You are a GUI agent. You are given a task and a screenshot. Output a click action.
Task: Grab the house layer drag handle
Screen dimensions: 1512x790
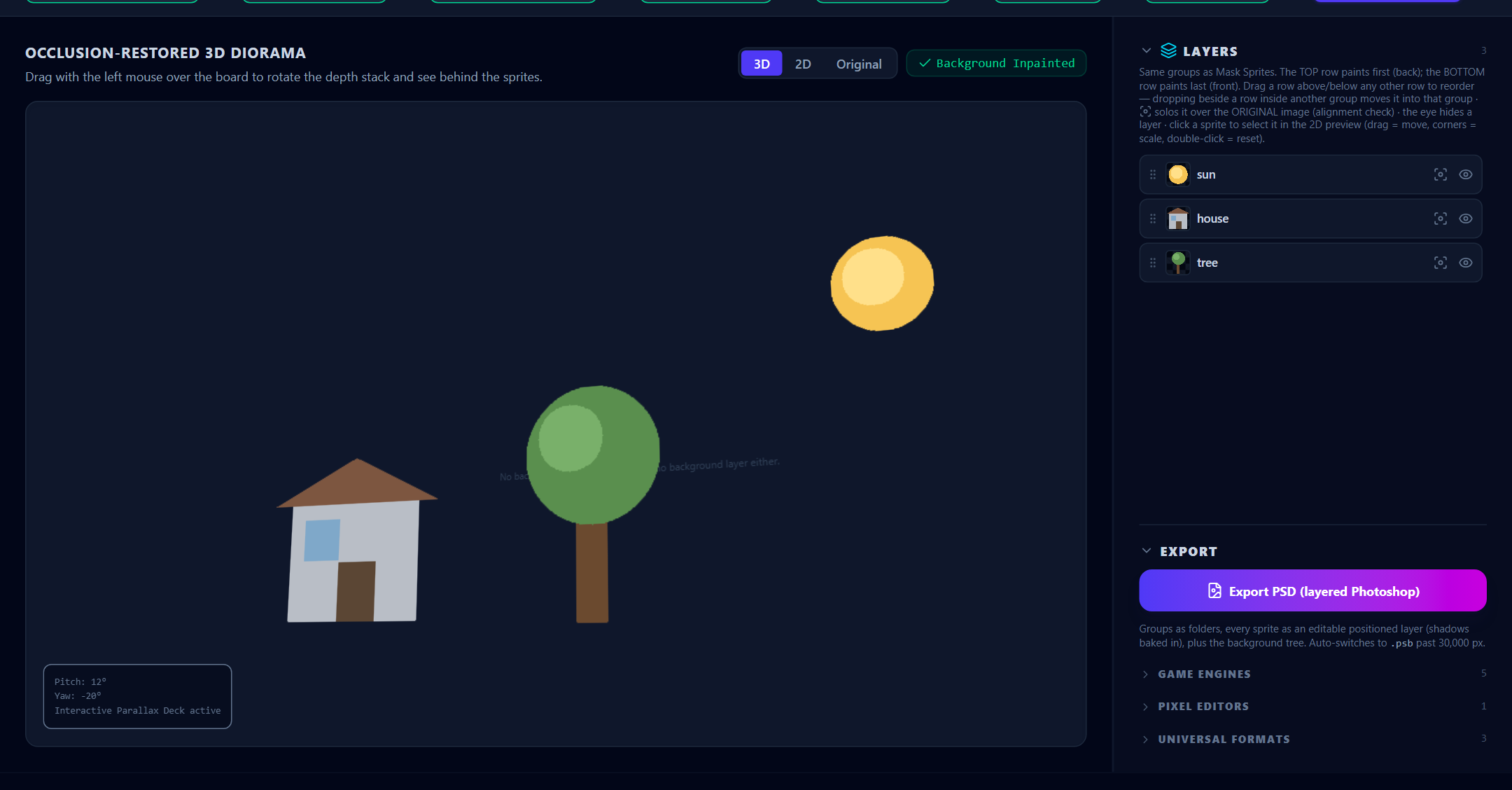click(1153, 219)
